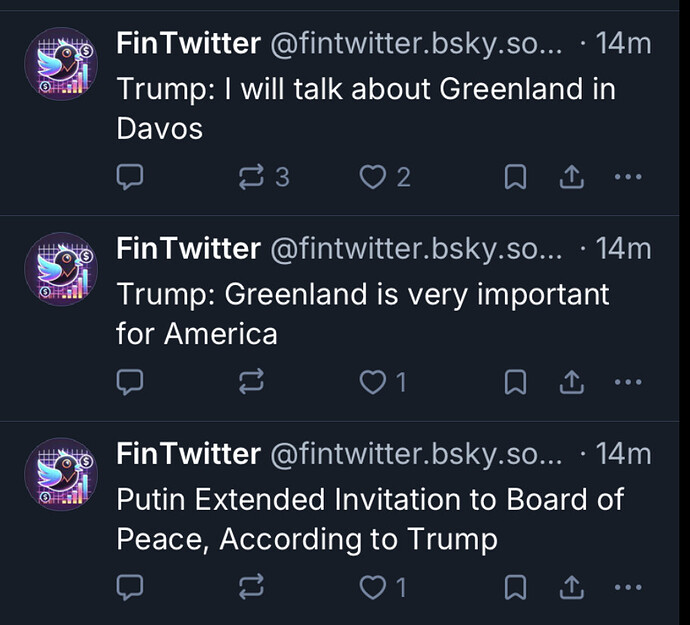Reply to the 'very important for America' post
Screen dimensions: 690x625
131,381
